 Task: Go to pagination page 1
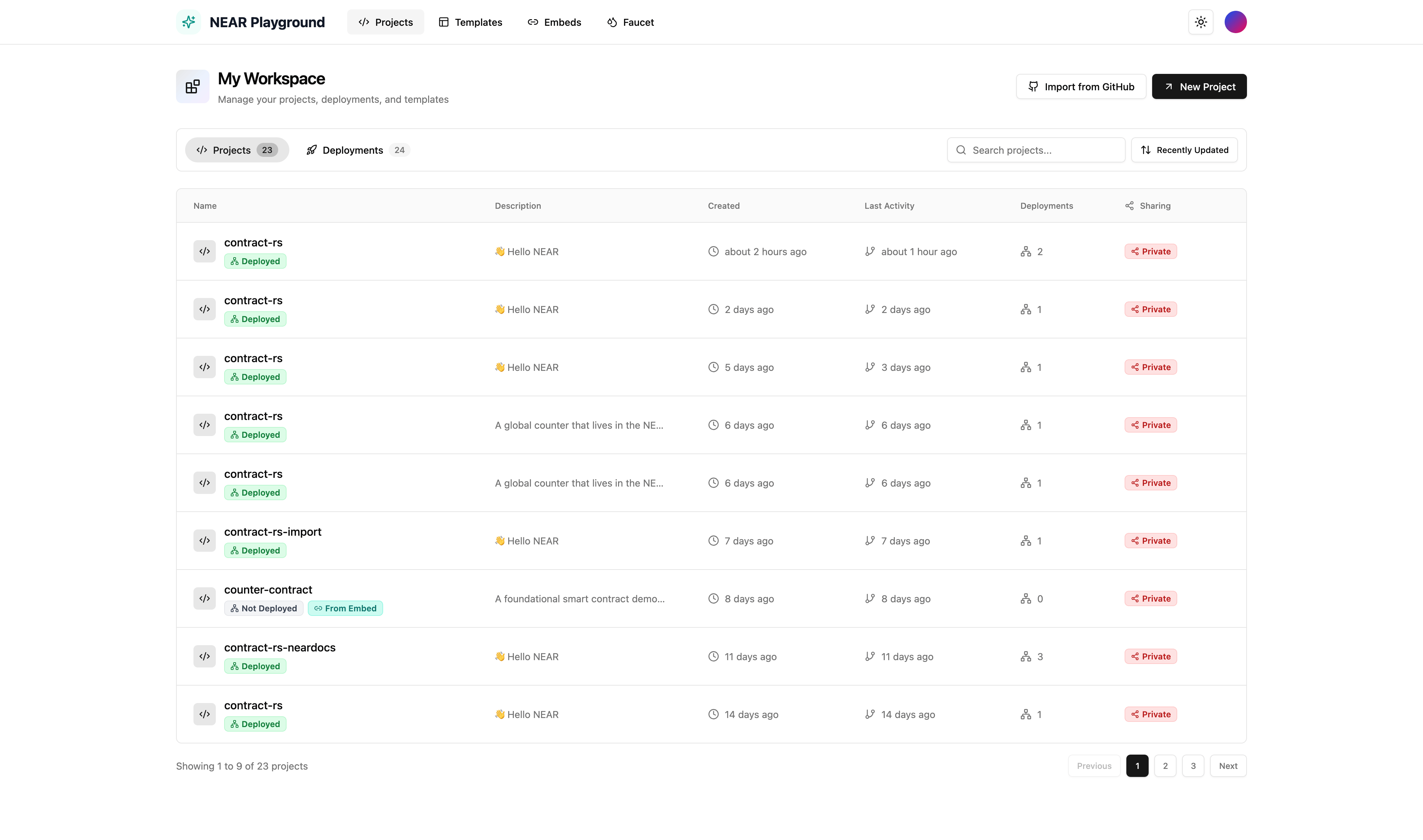pos(1137,765)
